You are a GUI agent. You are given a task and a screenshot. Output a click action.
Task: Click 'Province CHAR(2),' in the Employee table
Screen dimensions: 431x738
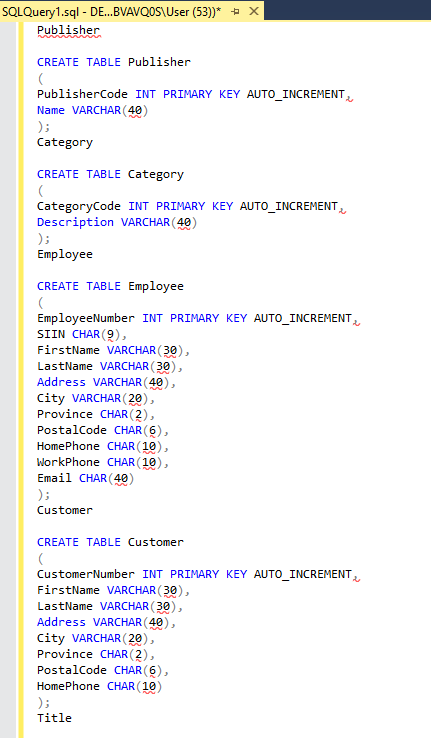coord(96,414)
